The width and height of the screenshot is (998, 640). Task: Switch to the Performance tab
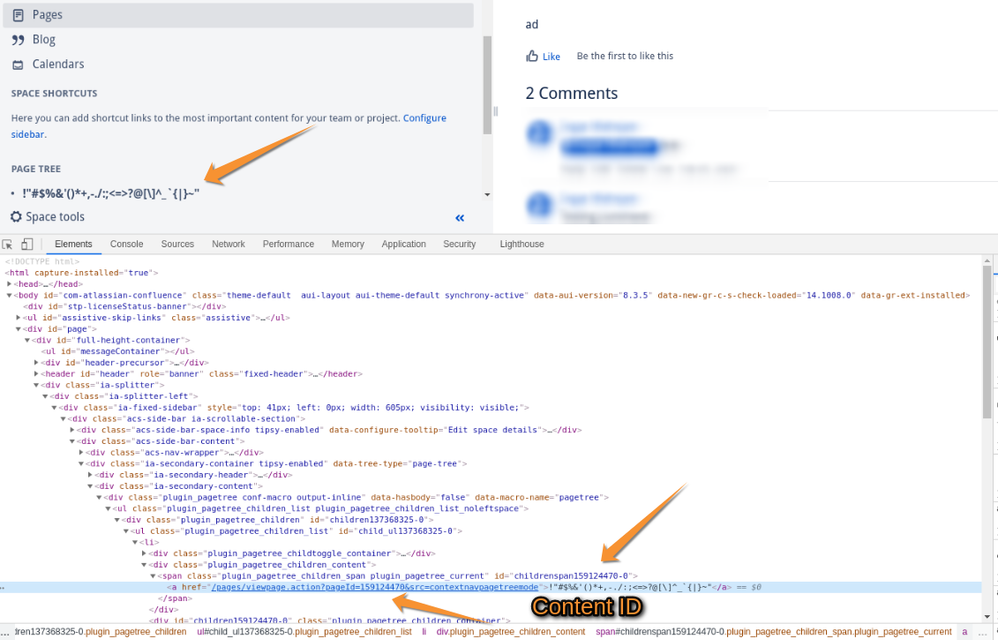pyautogui.click(x=288, y=244)
